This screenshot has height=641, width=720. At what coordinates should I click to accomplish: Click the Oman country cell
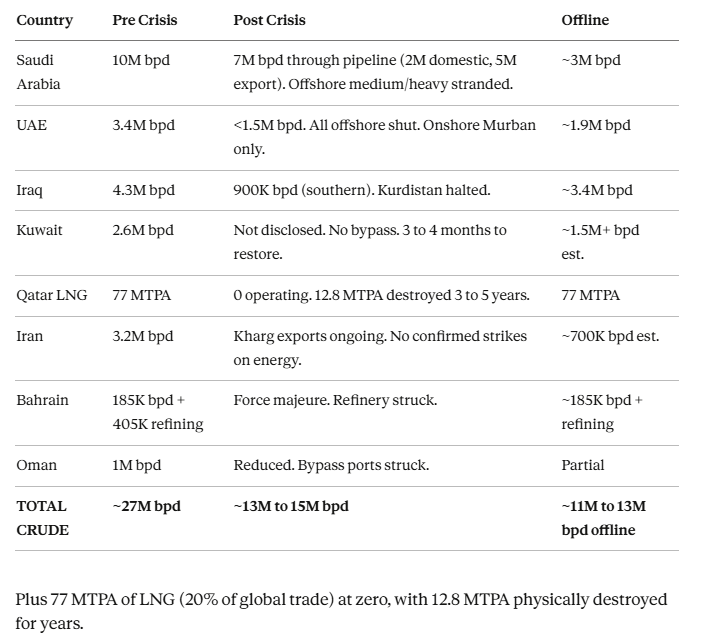34,465
